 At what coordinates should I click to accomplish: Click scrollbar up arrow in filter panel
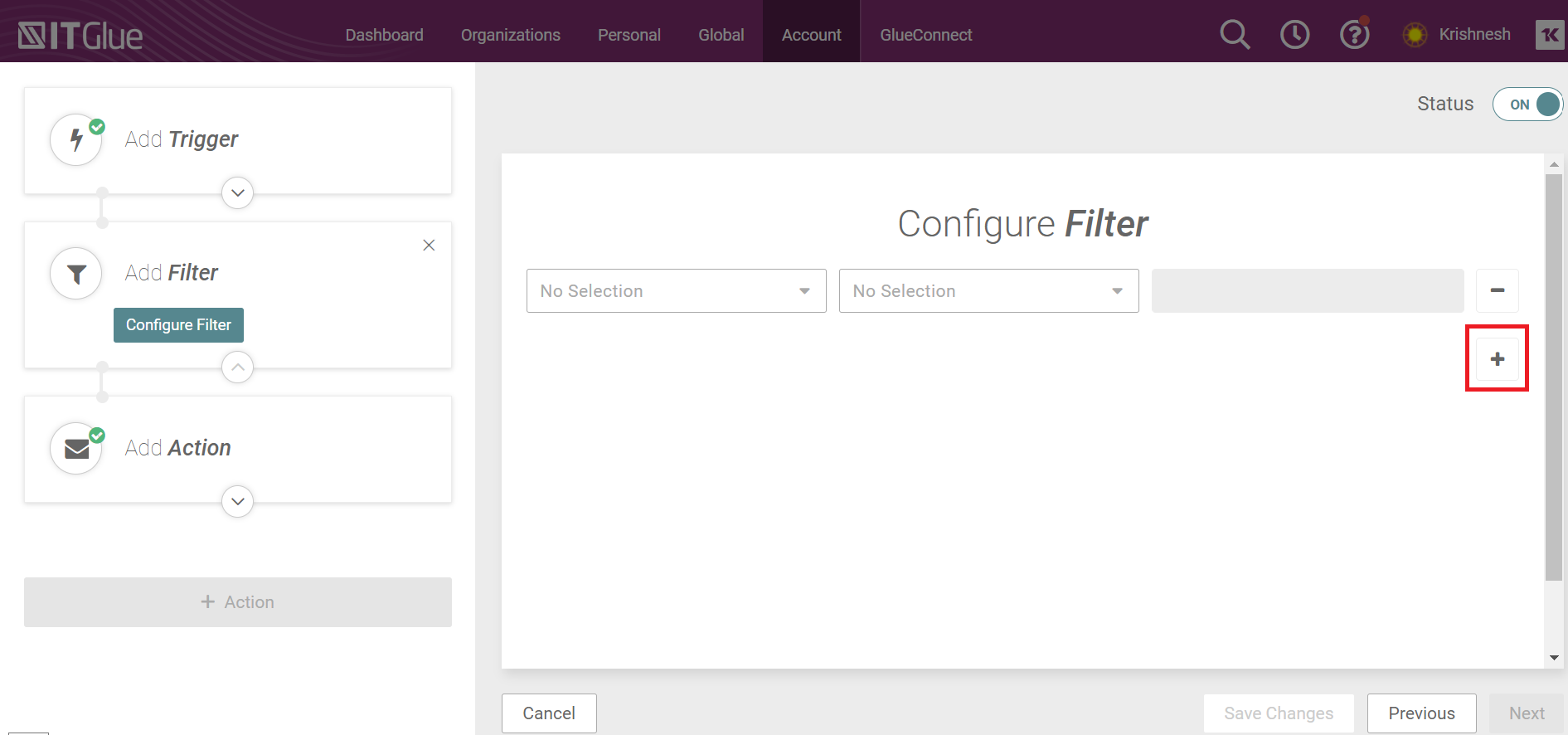[1554, 164]
